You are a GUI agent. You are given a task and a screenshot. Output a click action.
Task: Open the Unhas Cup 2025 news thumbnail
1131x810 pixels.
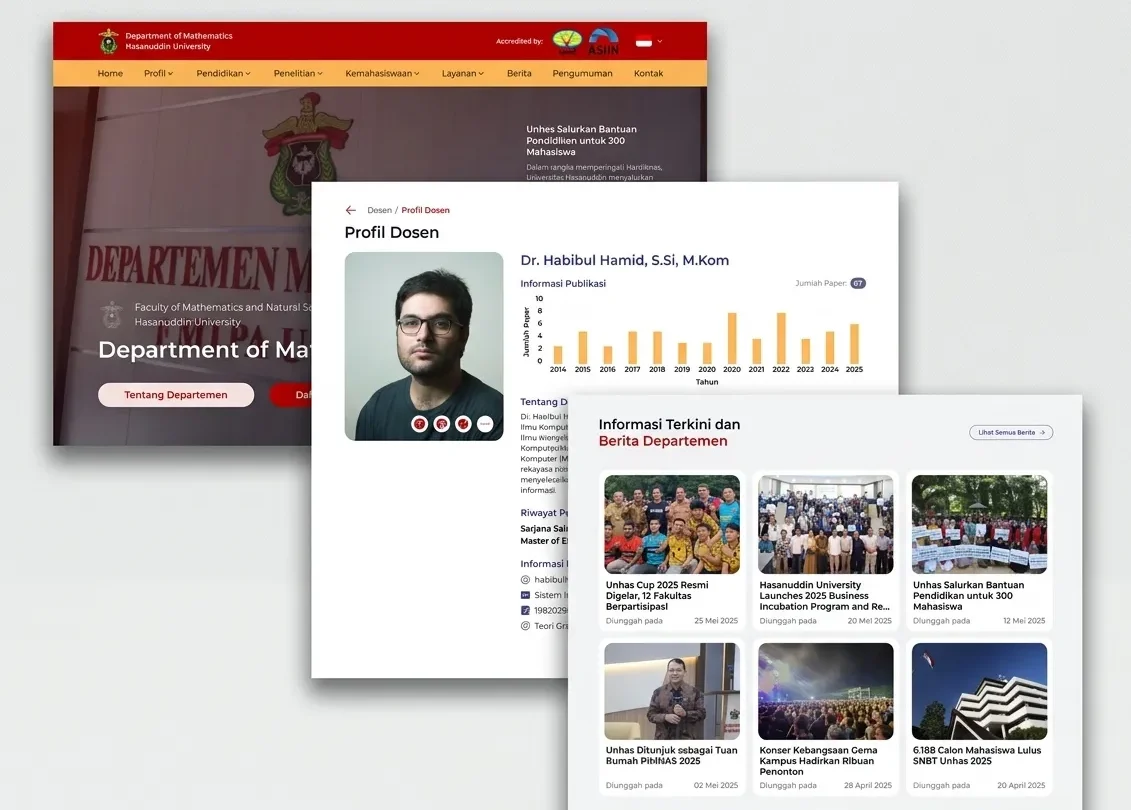click(672, 524)
